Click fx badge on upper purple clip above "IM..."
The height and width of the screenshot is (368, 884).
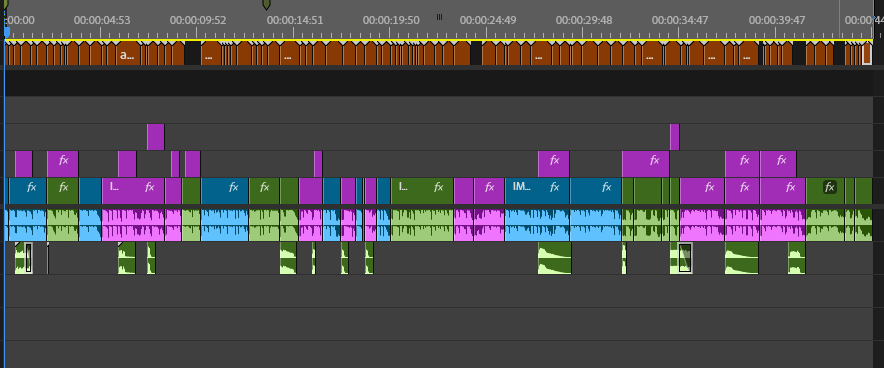(555, 160)
